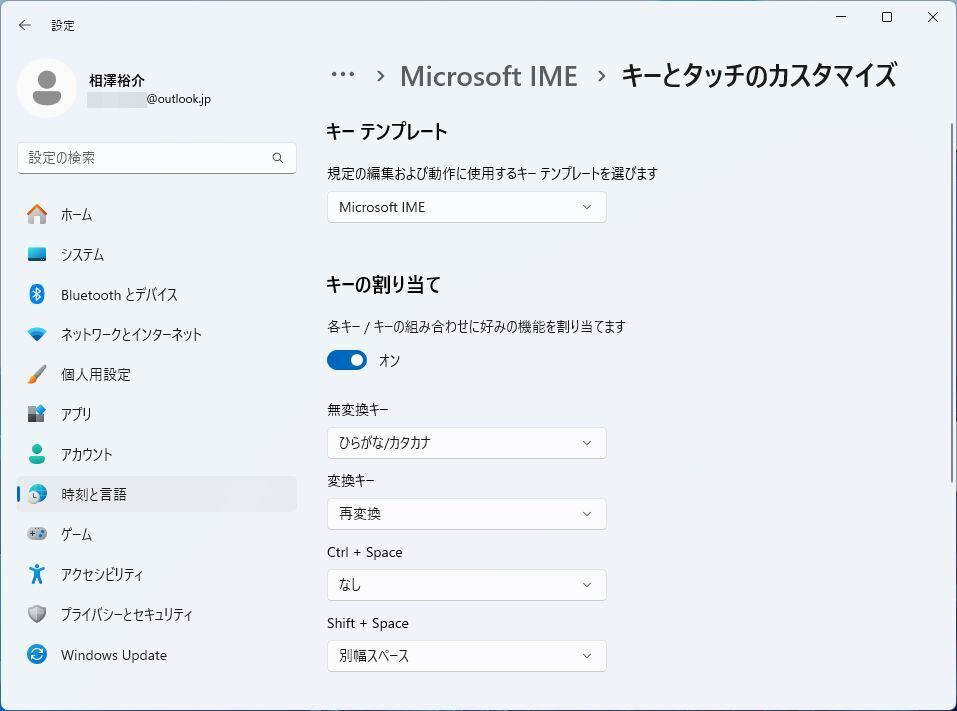The height and width of the screenshot is (711, 957).
Task: Select the システム monitor icon
Action: point(37,254)
